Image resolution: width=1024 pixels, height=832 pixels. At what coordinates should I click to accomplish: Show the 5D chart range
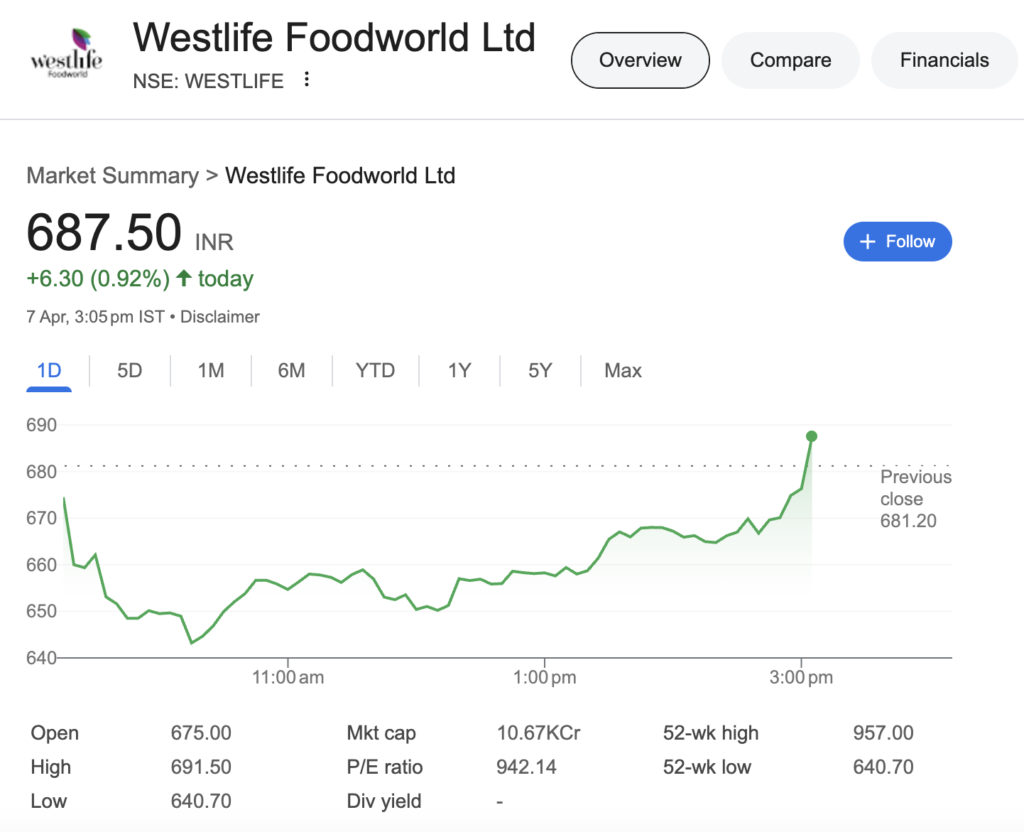pos(129,371)
